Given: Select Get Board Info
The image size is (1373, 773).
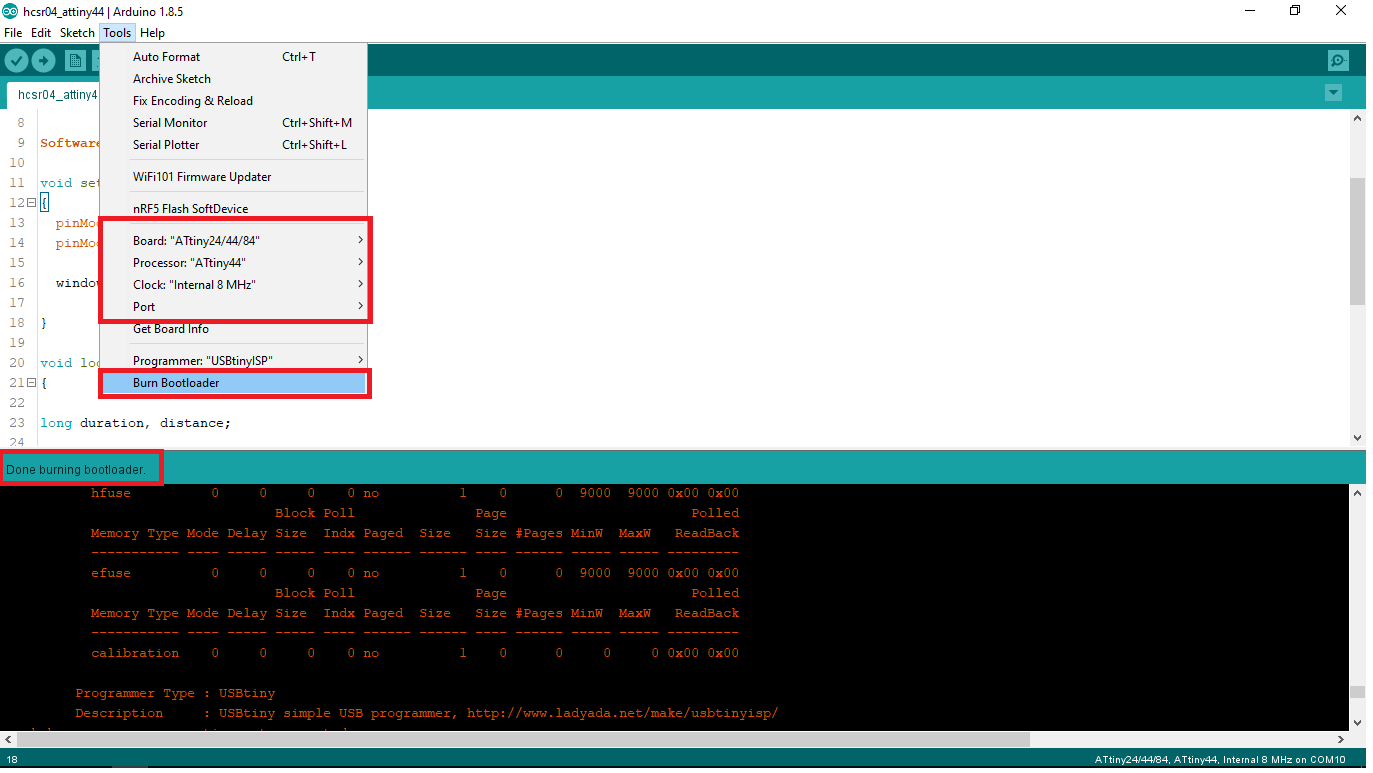Looking at the screenshot, I should pyautogui.click(x=234, y=329).
